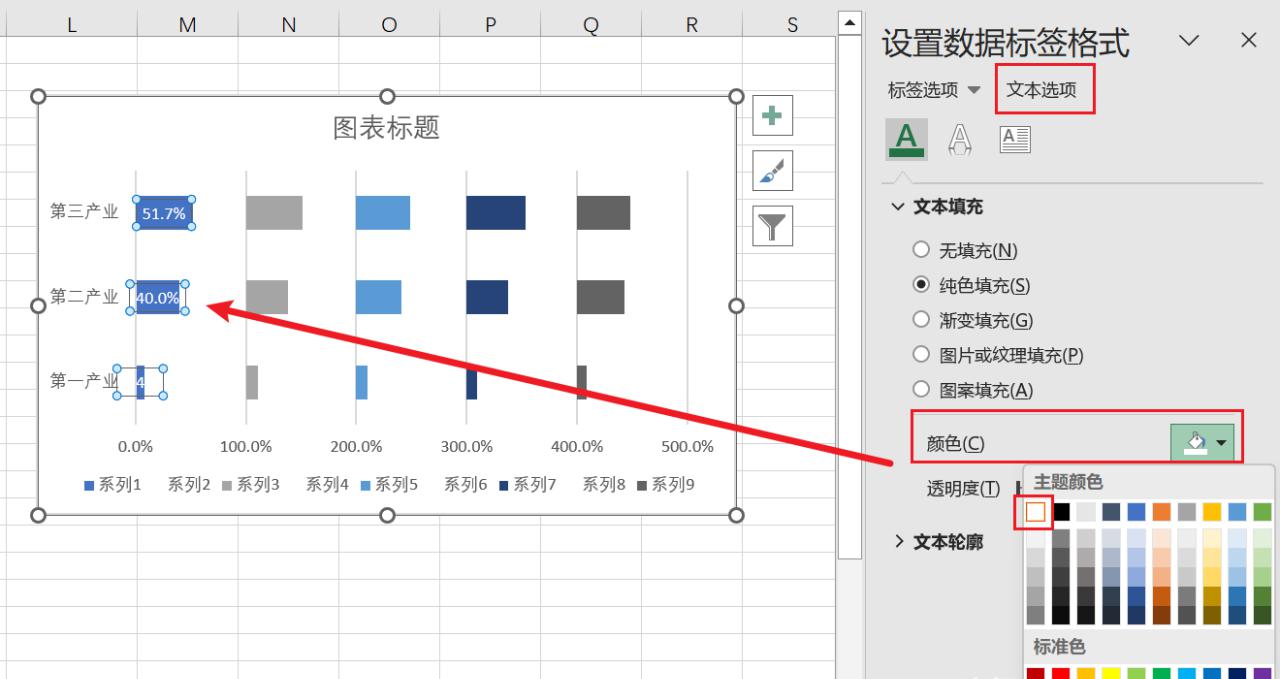Click the 透明度(T) label

coord(963,488)
